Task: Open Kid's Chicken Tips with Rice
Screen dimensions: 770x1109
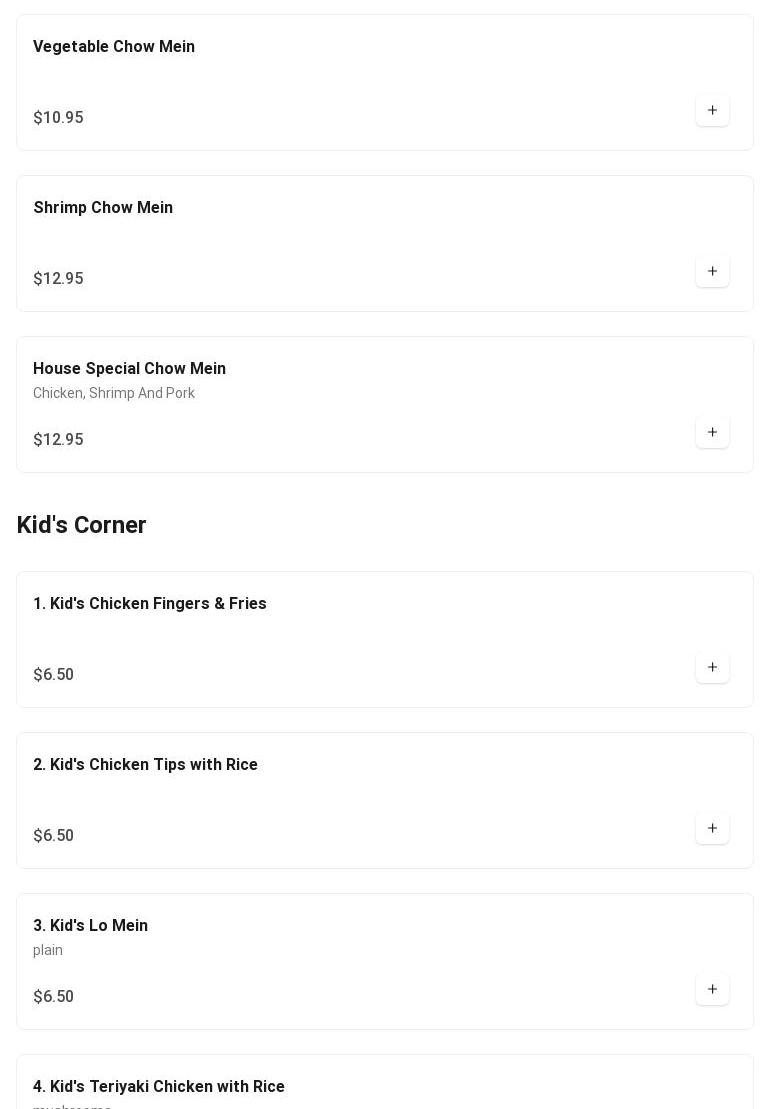Action: pyautogui.click(x=145, y=765)
